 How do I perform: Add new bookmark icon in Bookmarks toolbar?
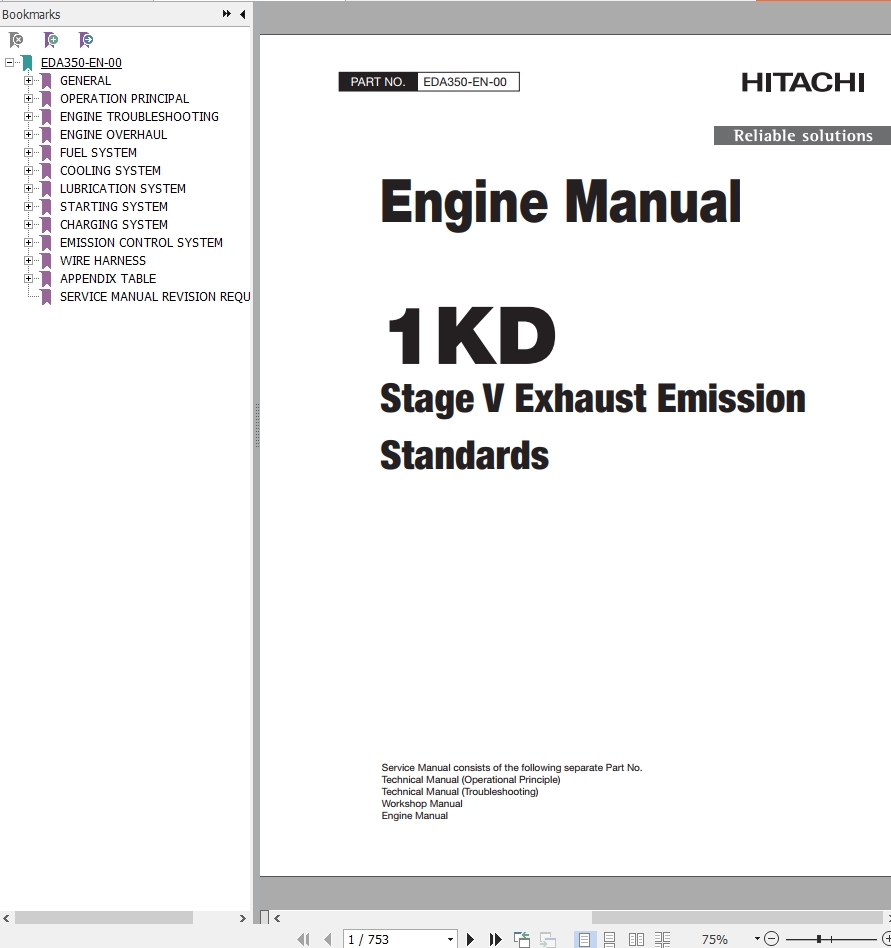[x=51, y=41]
